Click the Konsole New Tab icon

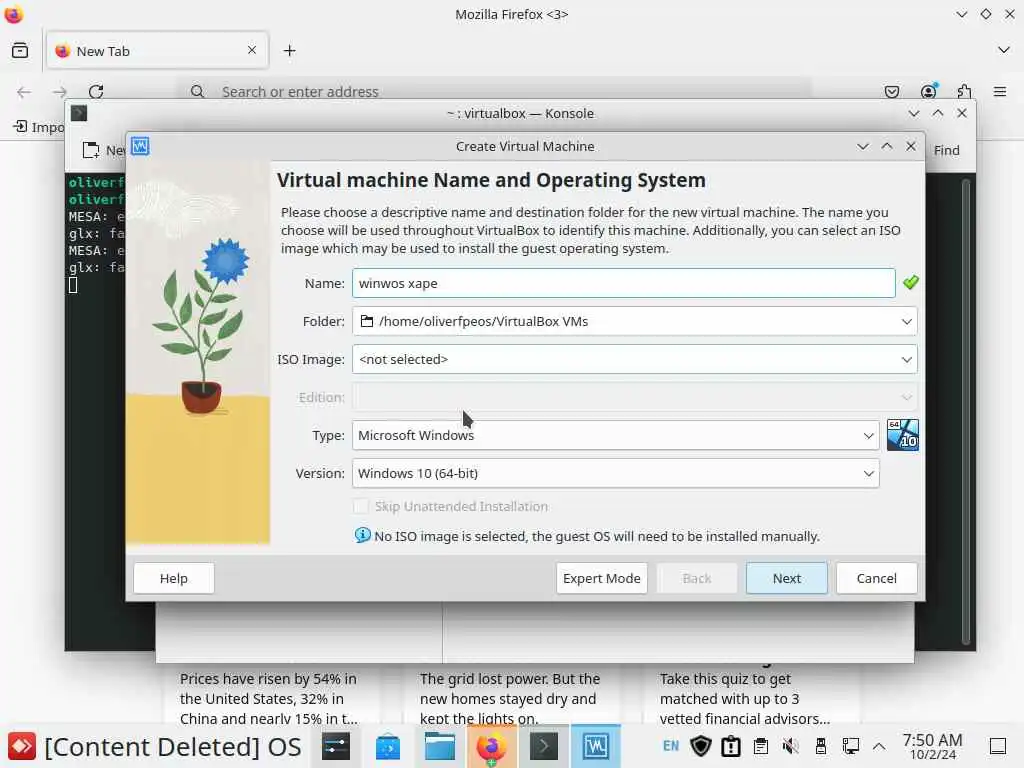(x=91, y=150)
